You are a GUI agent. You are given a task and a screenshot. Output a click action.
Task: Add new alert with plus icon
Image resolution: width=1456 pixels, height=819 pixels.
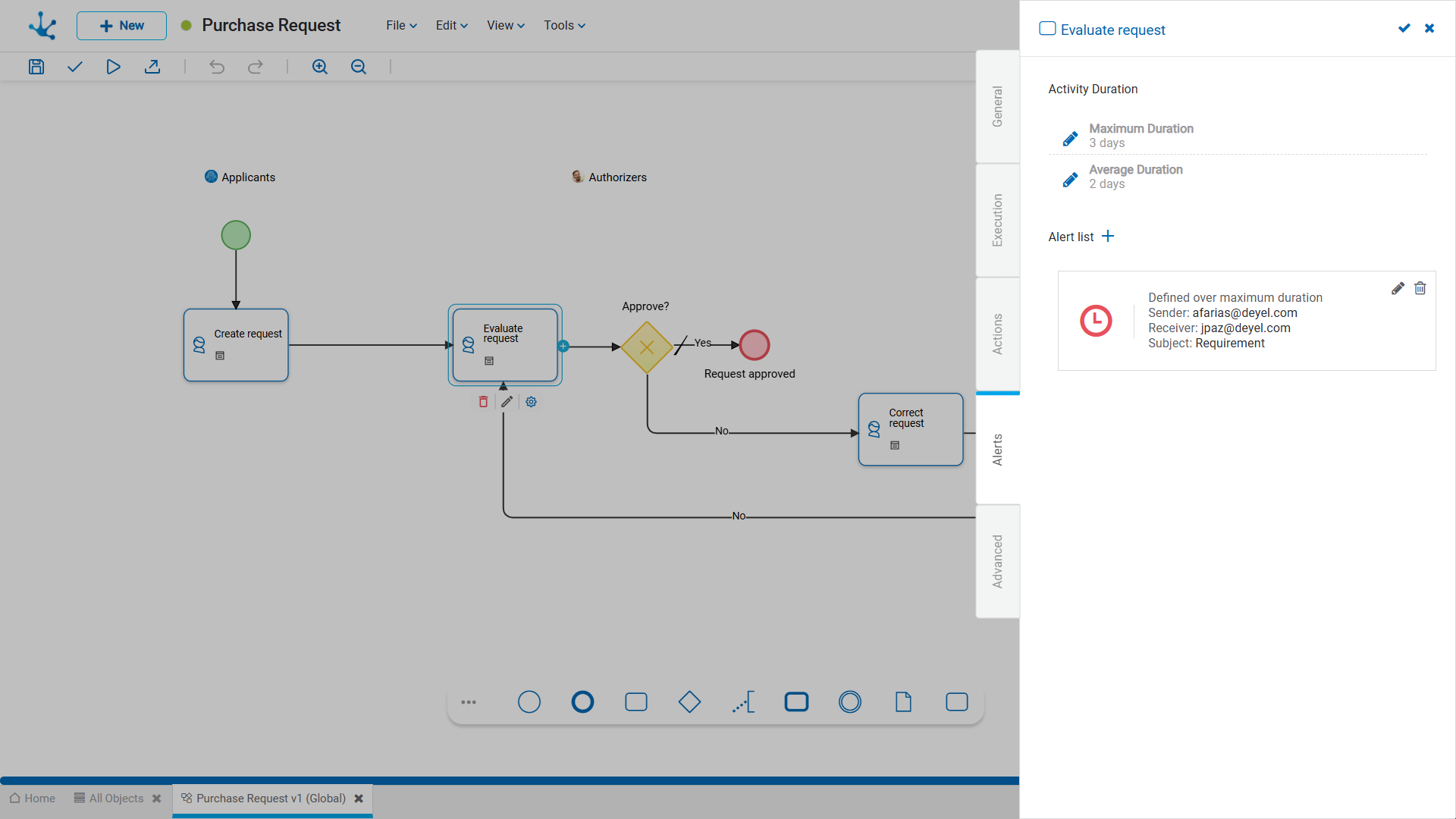pyautogui.click(x=1108, y=237)
